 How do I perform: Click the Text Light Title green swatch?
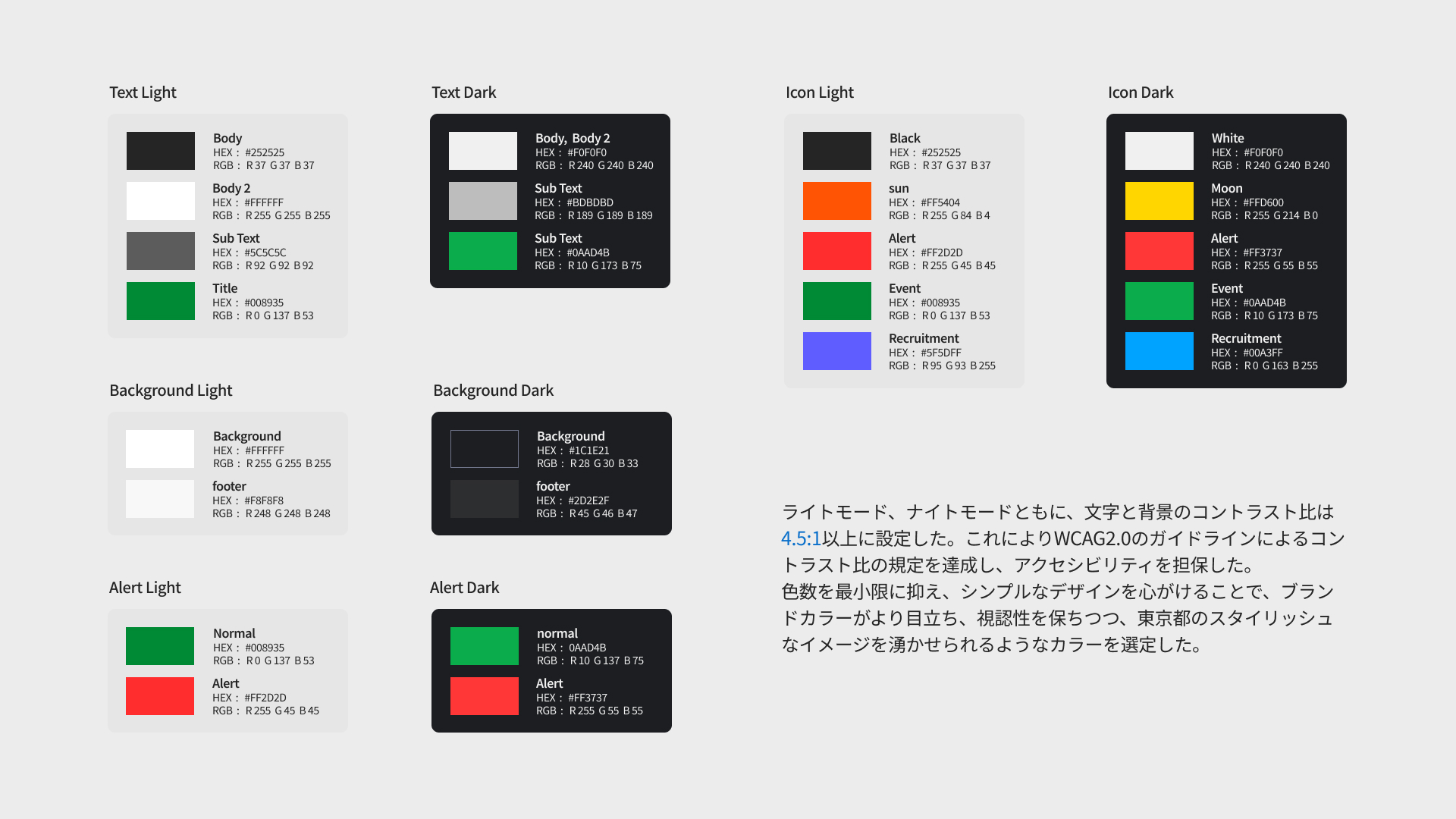(x=160, y=301)
